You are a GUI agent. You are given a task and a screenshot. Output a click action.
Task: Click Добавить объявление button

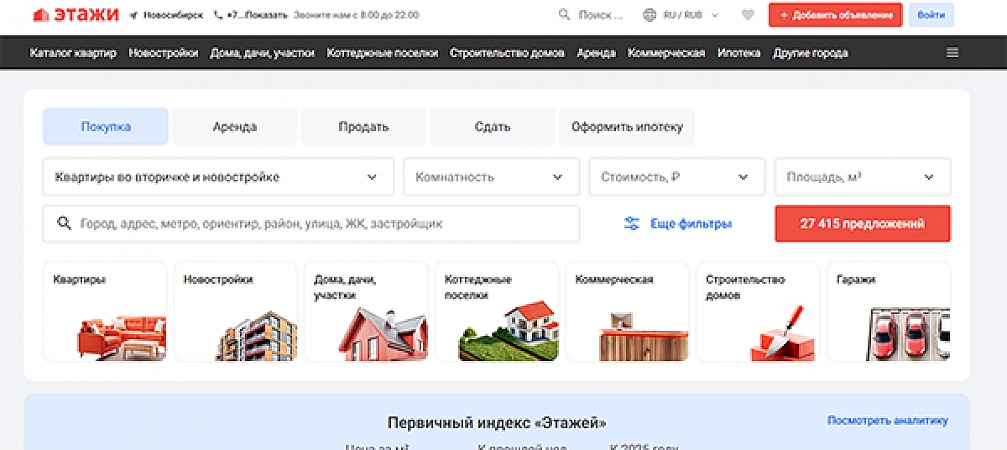835,15
